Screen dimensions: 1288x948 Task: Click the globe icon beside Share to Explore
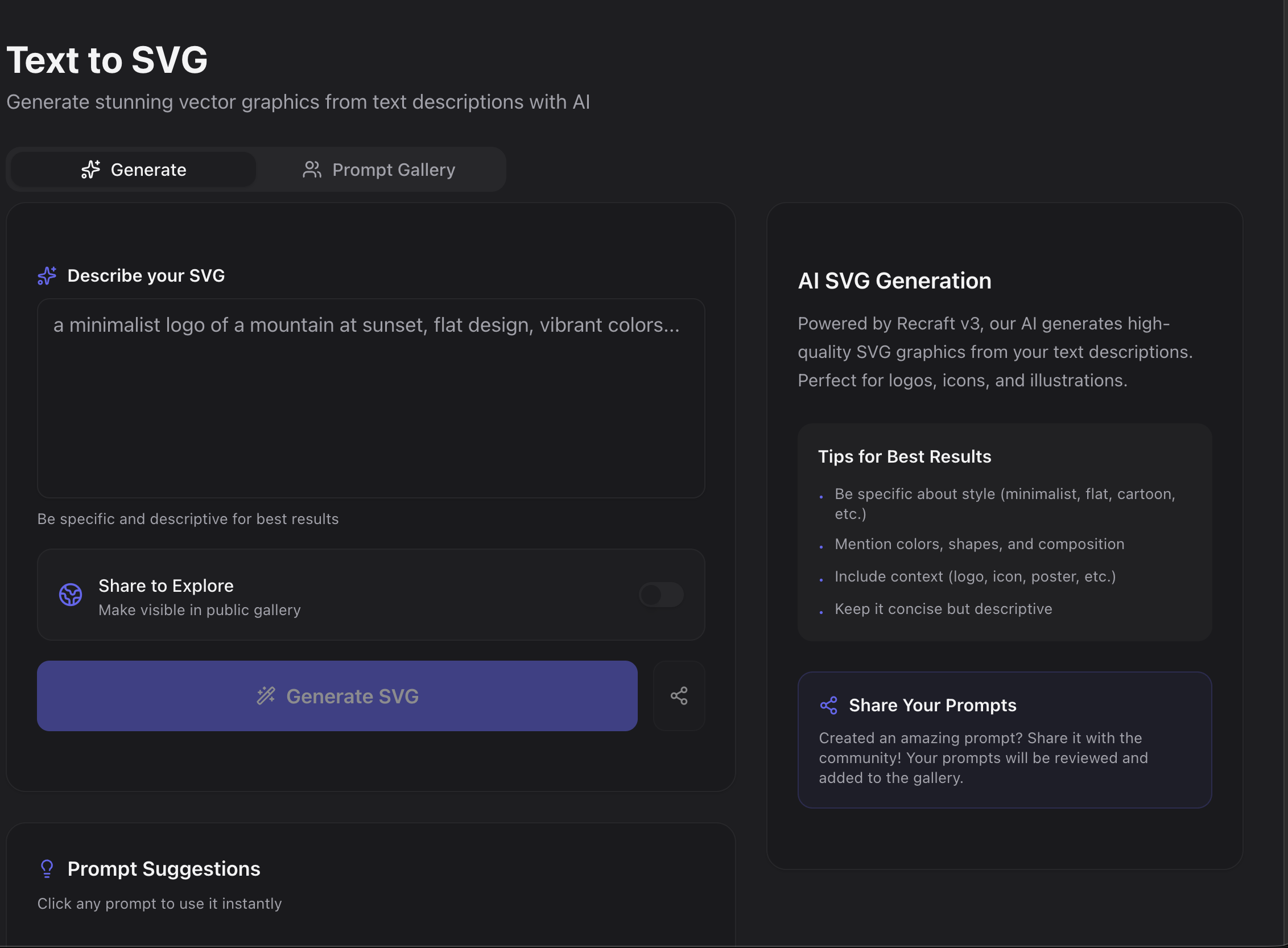(71, 595)
